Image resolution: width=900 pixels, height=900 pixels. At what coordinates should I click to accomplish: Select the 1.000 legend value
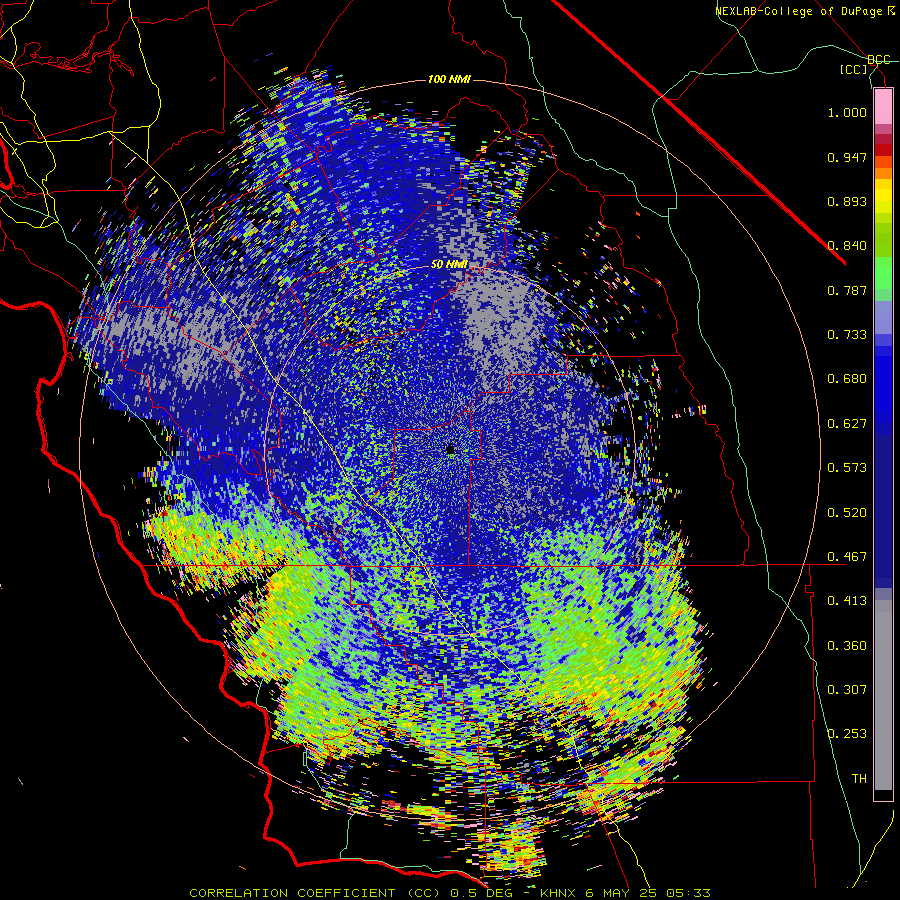(847, 112)
